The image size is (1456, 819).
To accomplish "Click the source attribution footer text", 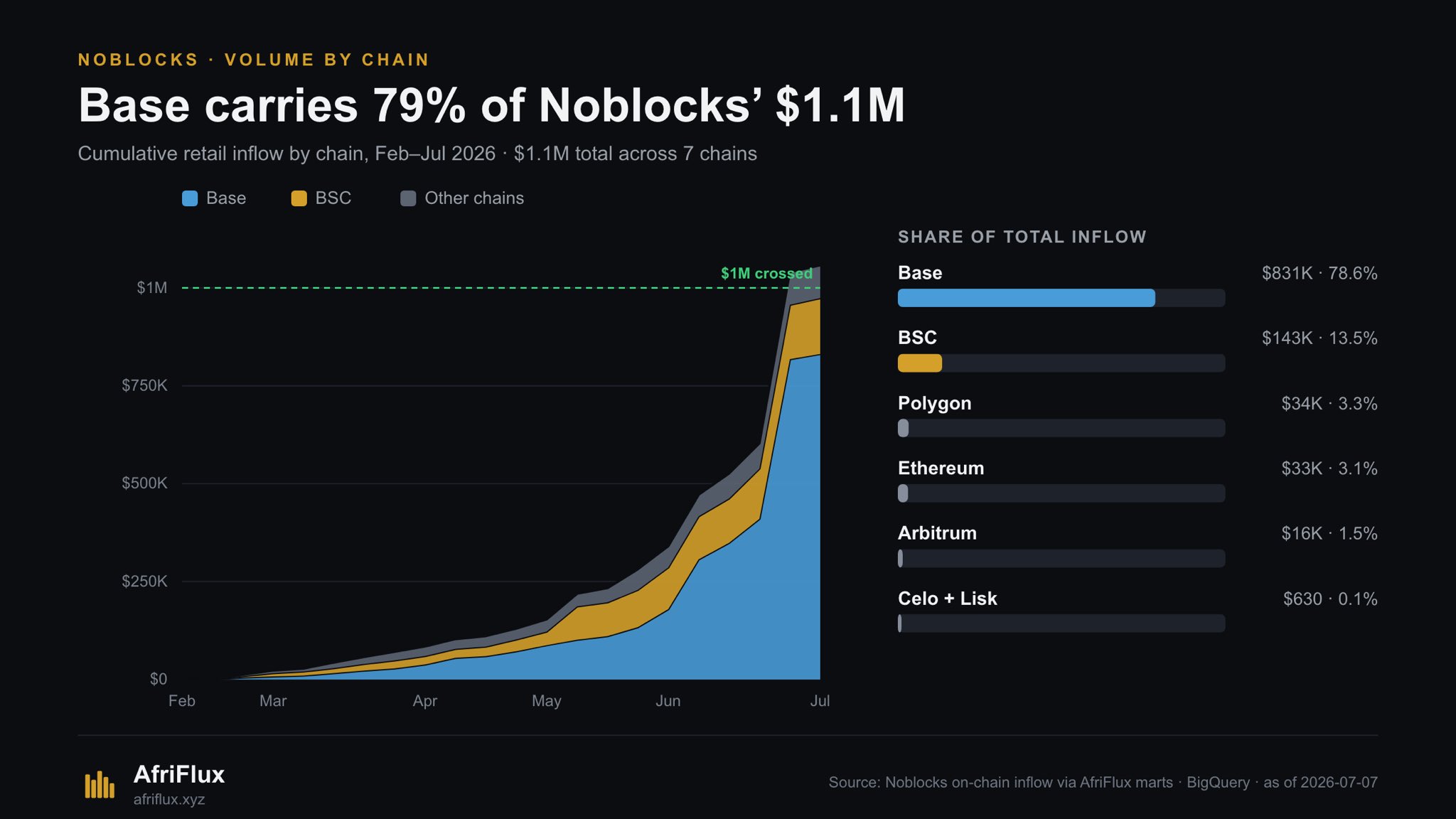I will pos(1103,782).
